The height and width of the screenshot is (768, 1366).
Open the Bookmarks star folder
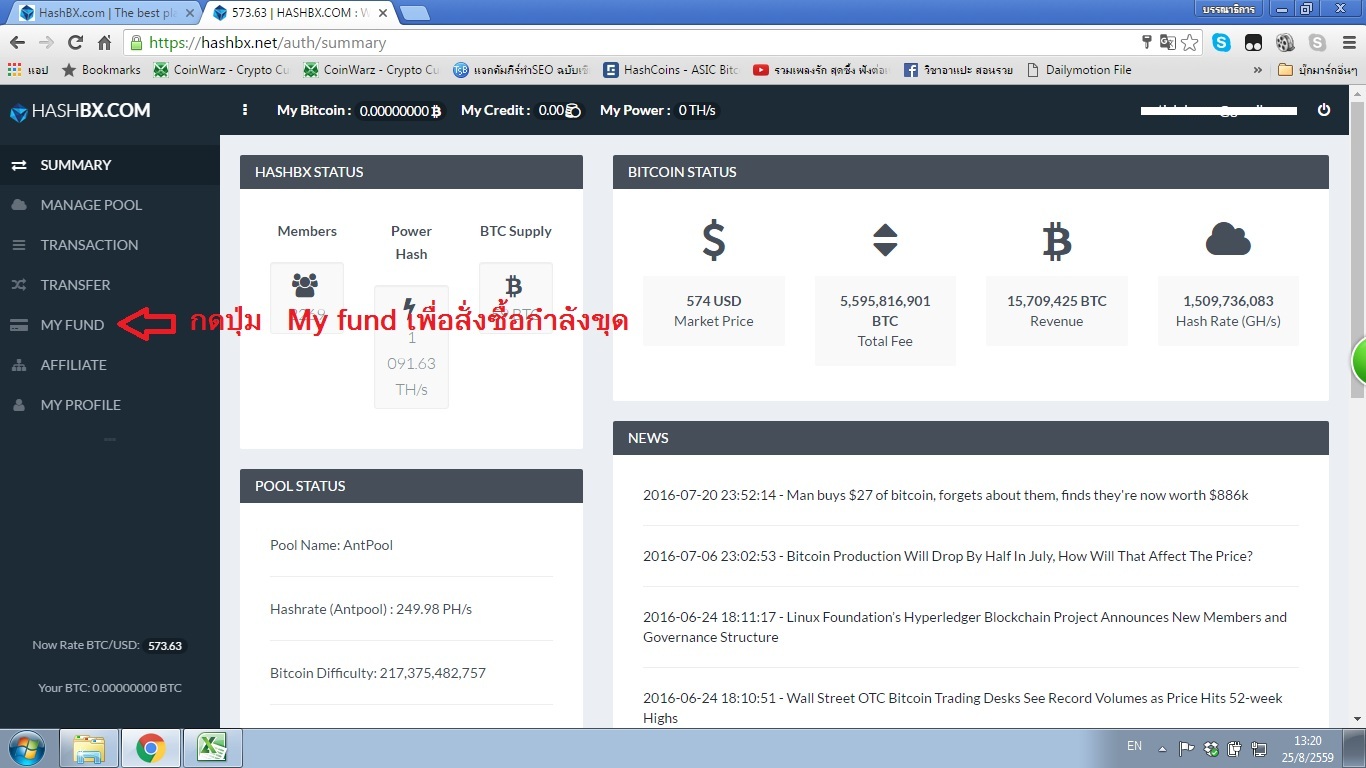pyautogui.click(x=101, y=70)
